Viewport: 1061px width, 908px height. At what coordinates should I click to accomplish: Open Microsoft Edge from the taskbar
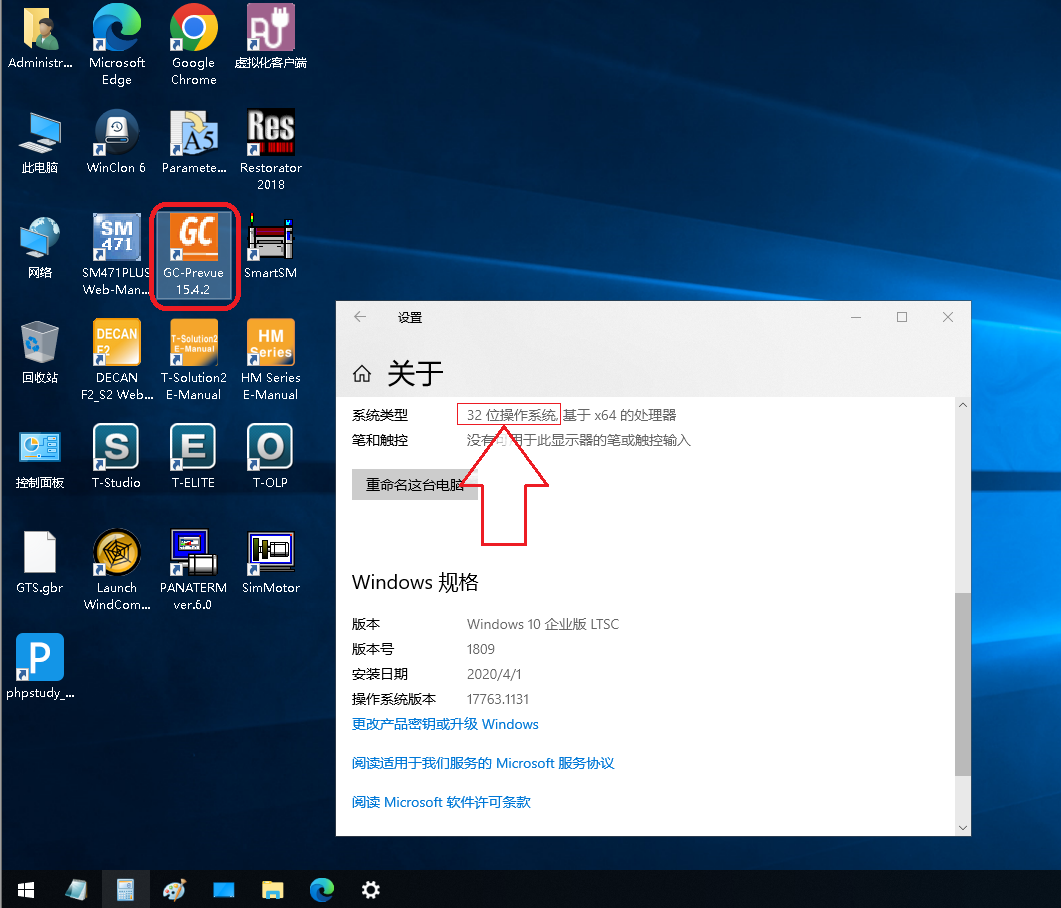[x=321, y=889]
